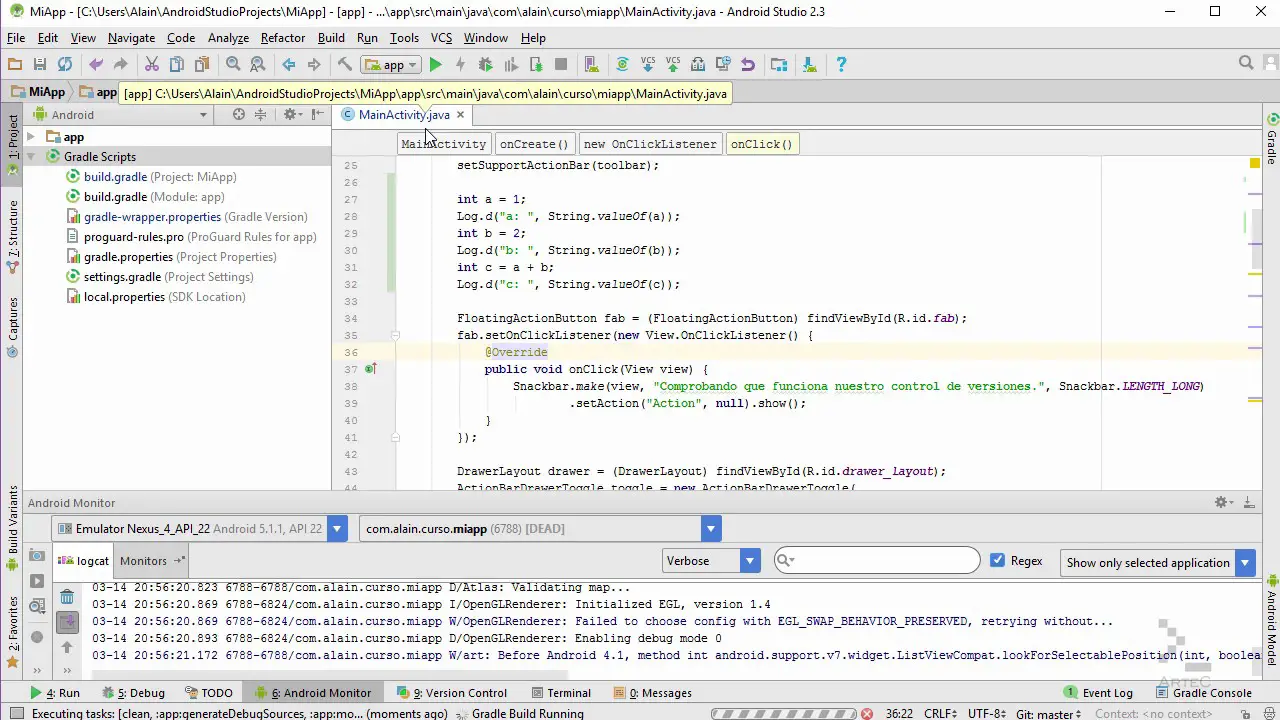This screenshot has height=720, width=1280.
Task: Uncheck the Regex checkbox in logcat
Action: [997, 560]
